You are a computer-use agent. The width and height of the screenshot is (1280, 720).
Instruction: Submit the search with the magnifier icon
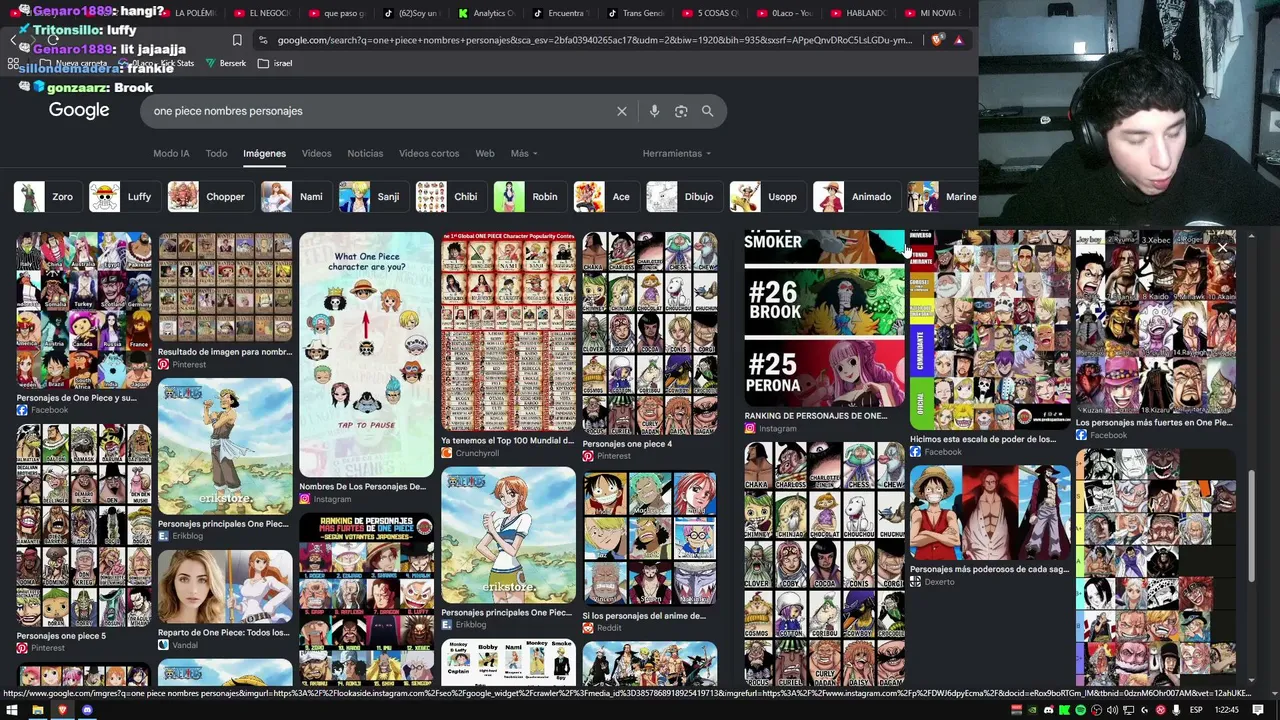click(x=708, y=111)
